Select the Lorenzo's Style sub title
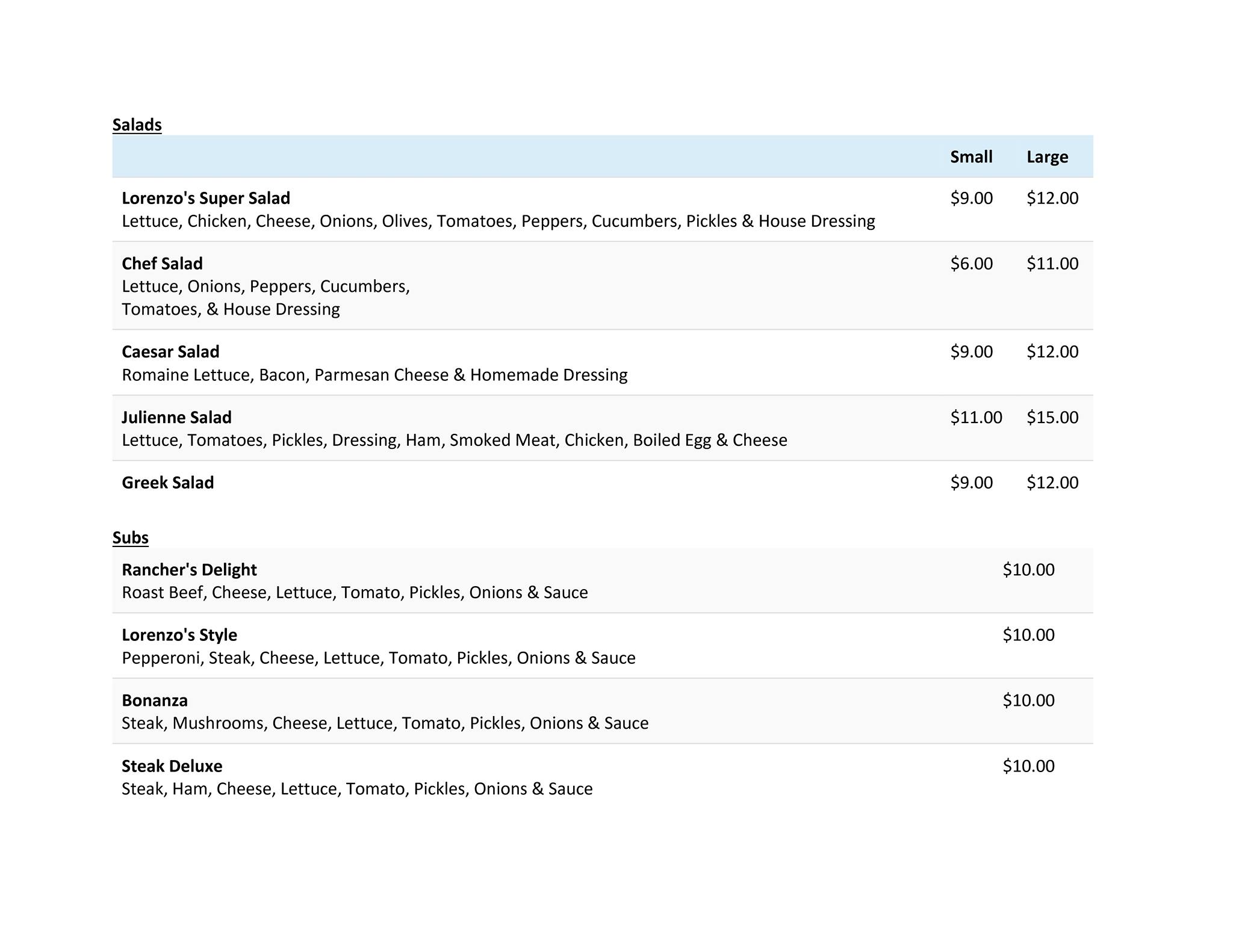 pos(179,635)
